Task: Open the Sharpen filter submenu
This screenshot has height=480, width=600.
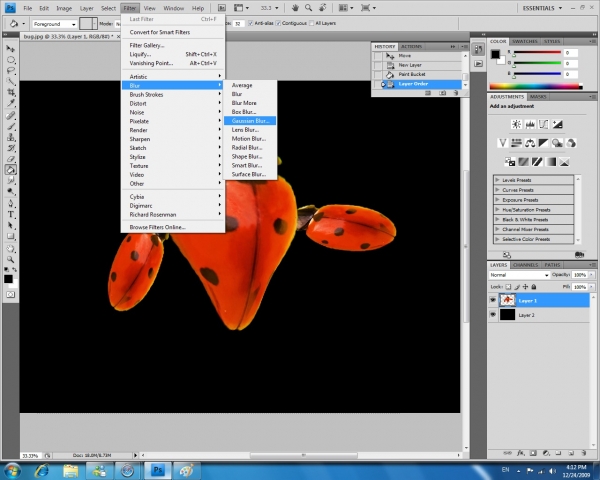Action: click(173, 139)
